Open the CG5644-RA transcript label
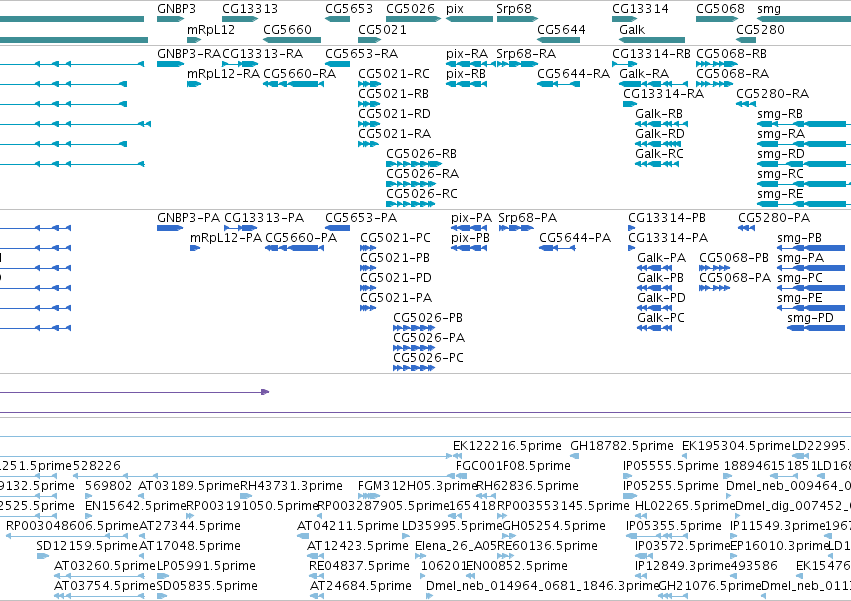The image size is (851, 601). [574, 74]
